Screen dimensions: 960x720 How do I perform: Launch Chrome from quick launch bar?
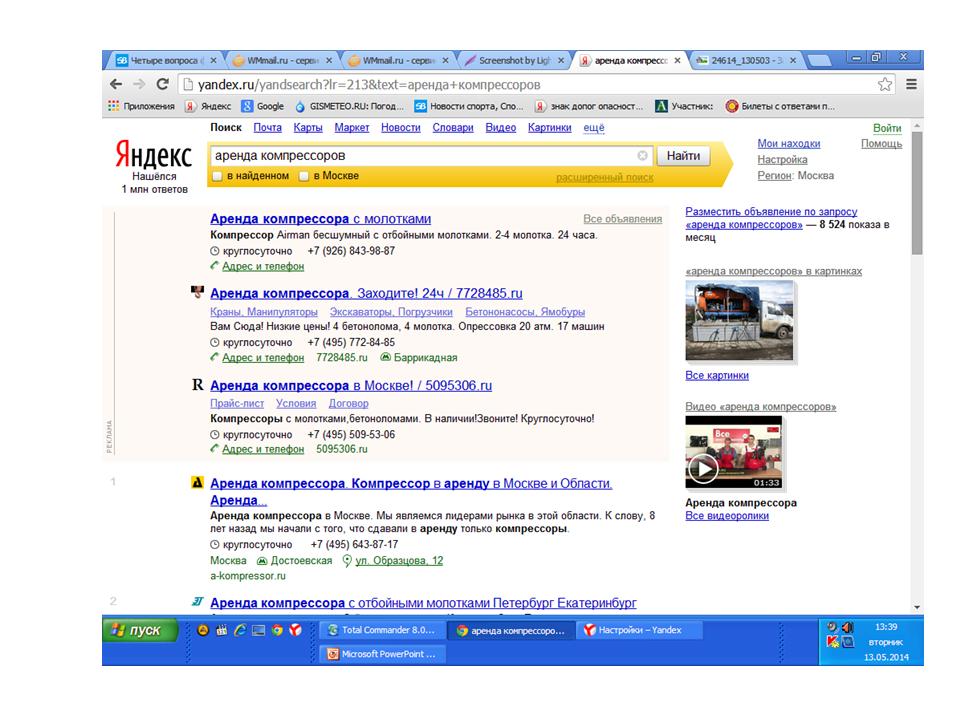(277, 630)
